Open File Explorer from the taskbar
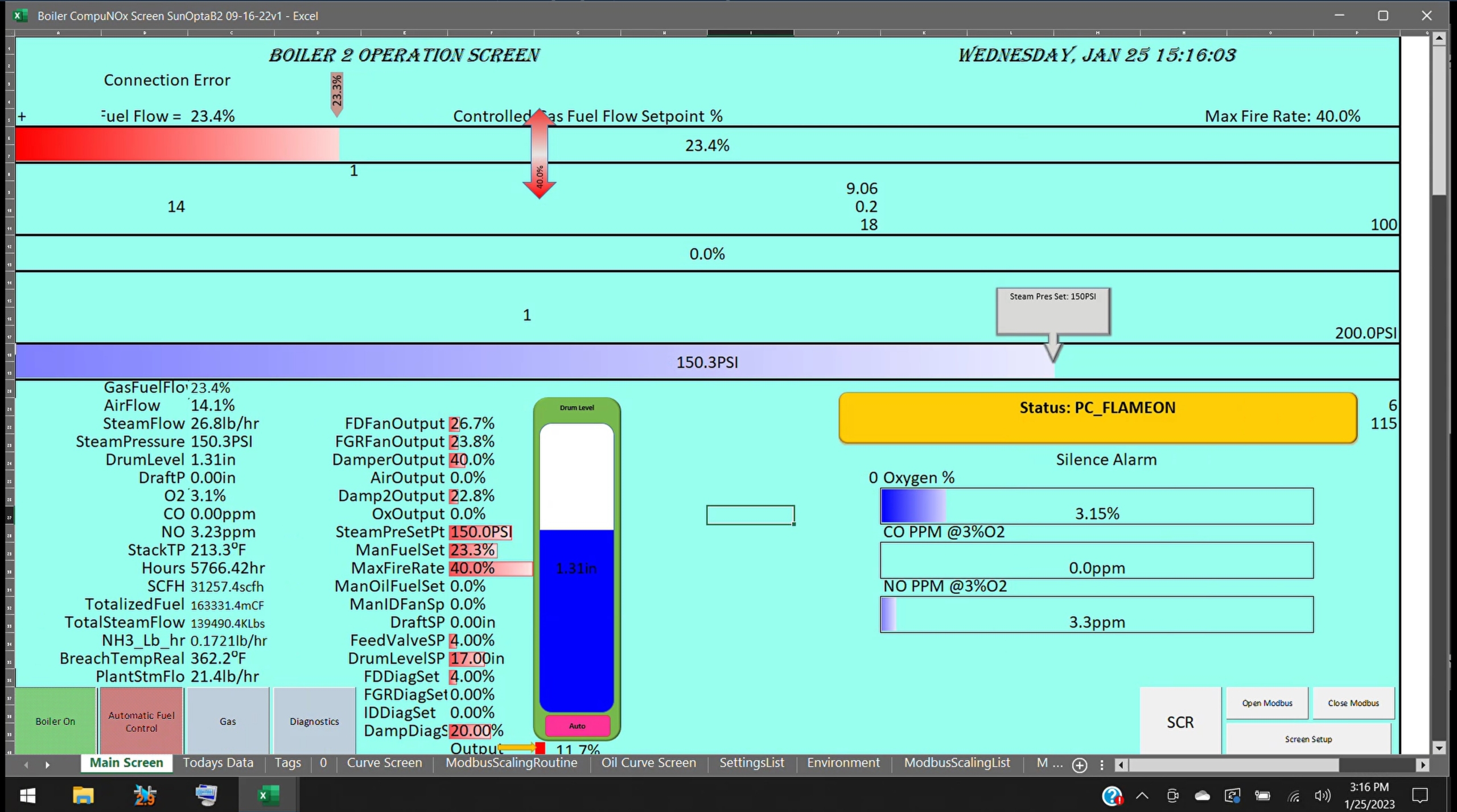This screenshot has height=812, width=1457. tap(83, 795)
